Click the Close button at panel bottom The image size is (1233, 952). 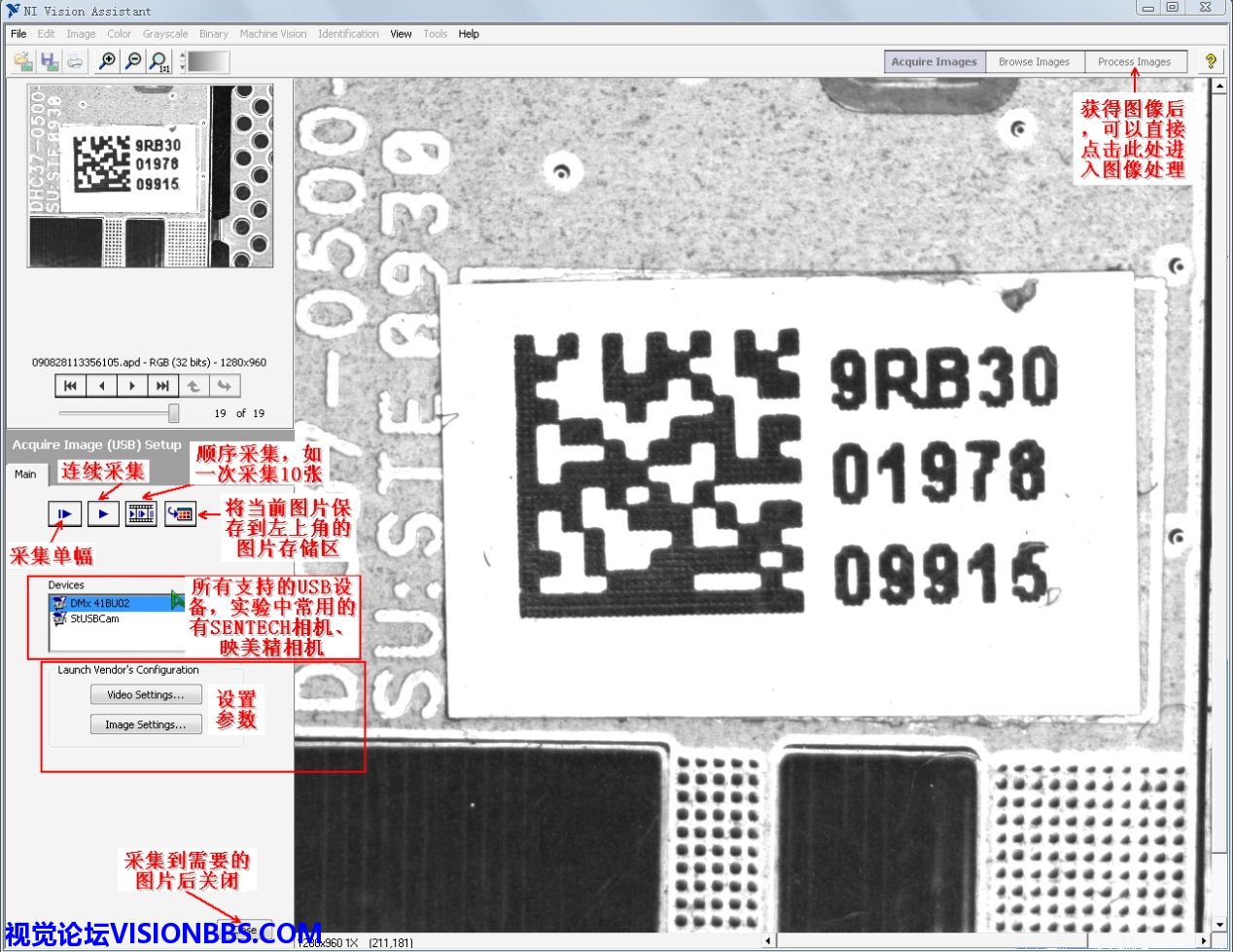point(245,930)
